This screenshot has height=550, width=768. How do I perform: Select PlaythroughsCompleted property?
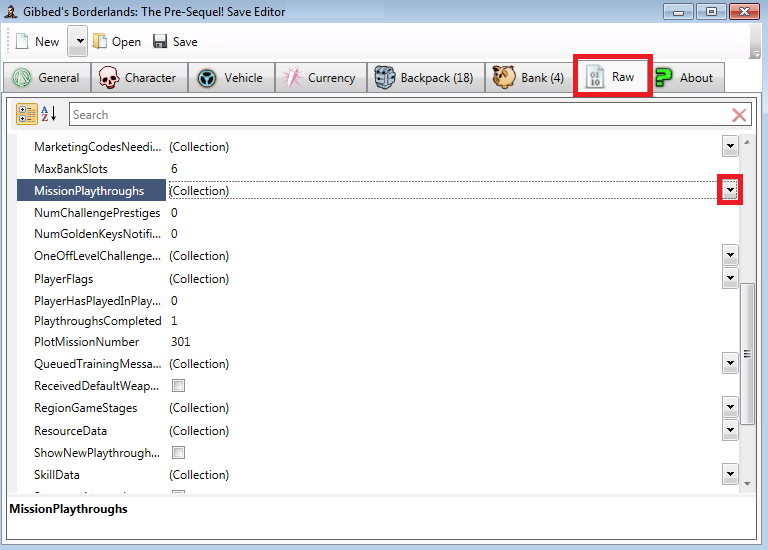coord(97,321)
